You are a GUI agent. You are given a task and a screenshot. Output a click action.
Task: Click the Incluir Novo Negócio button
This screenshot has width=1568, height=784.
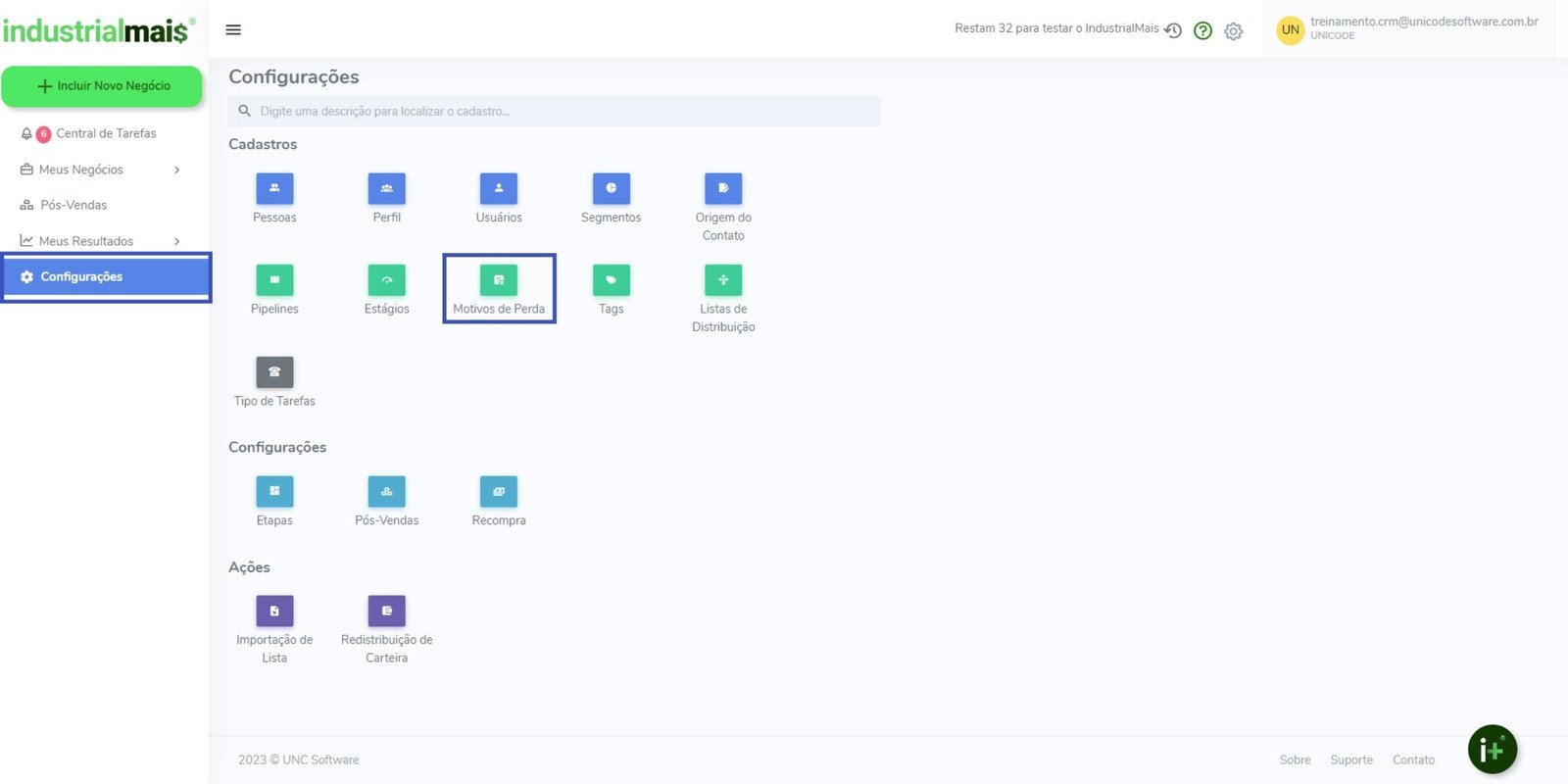click(x=102, y=86)
